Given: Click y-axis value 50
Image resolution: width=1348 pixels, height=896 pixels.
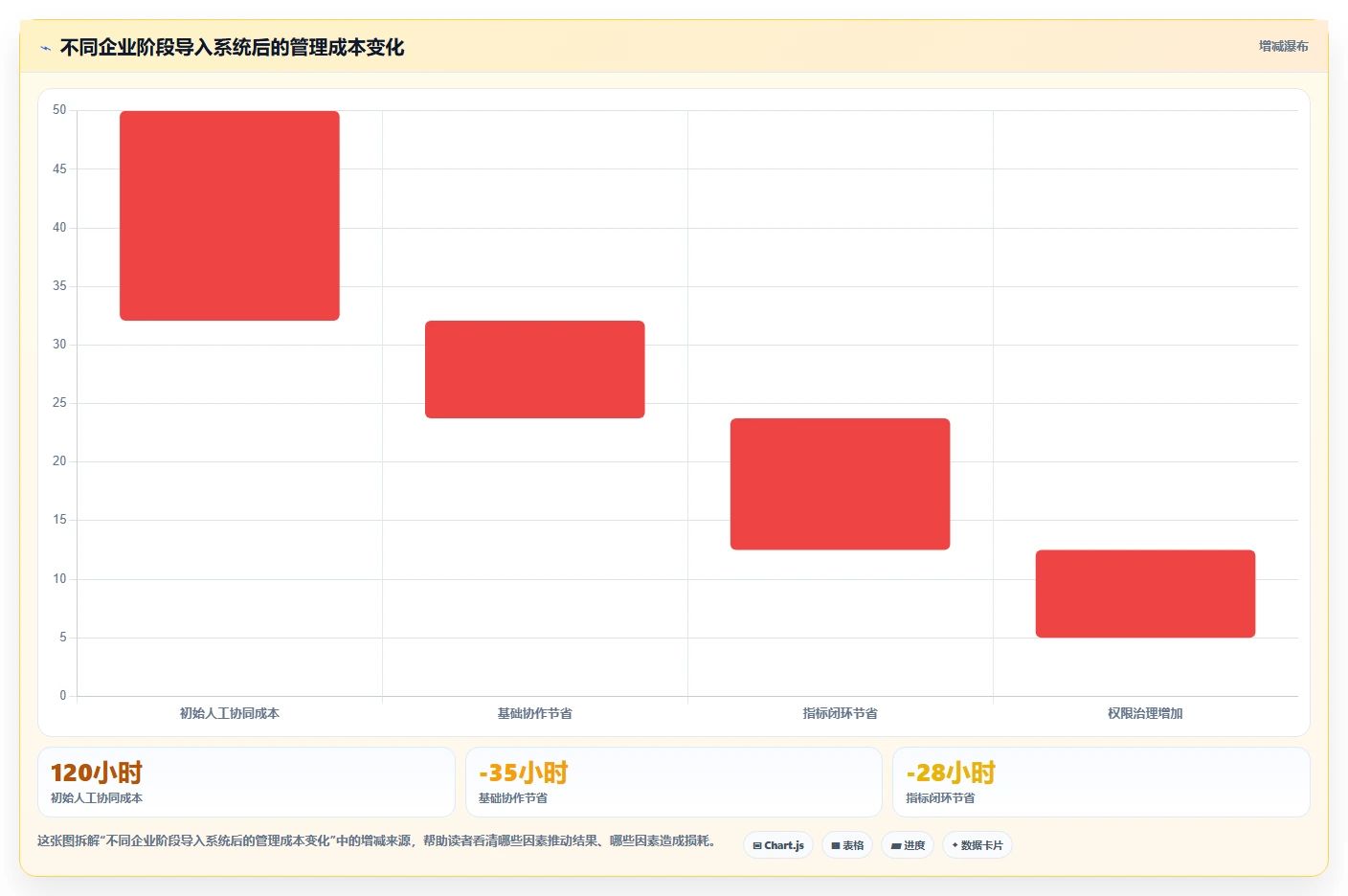Looking at the screenshot, I should tap(59, 110).
